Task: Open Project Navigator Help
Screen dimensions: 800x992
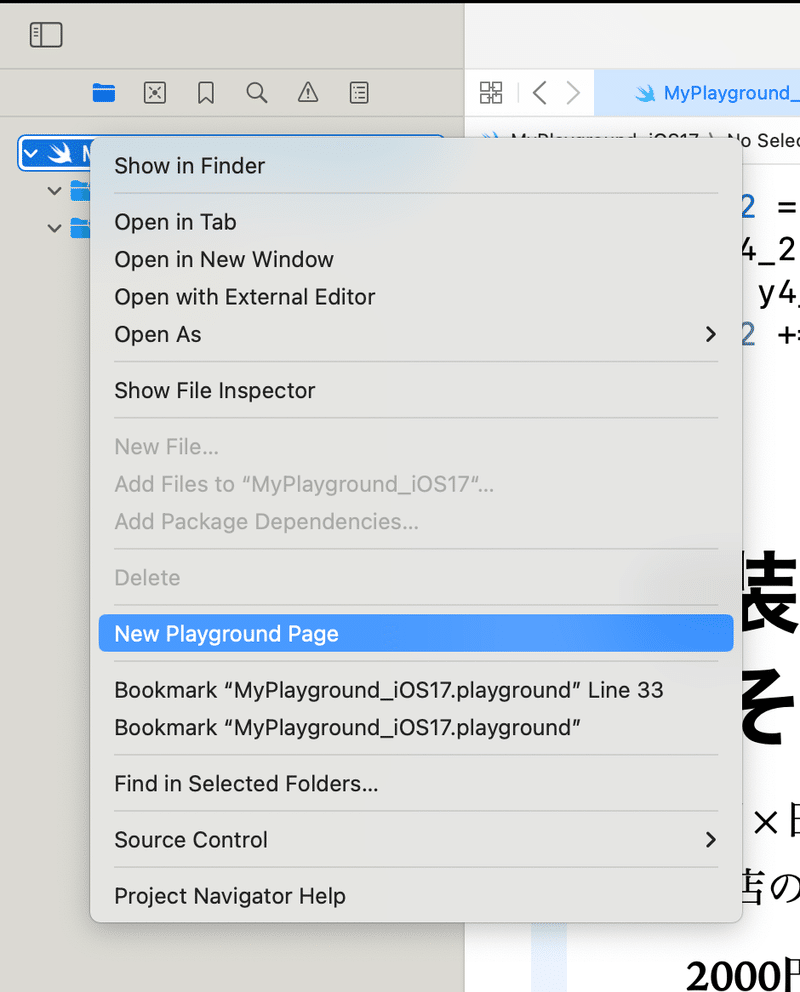Action: click(416, 896)
